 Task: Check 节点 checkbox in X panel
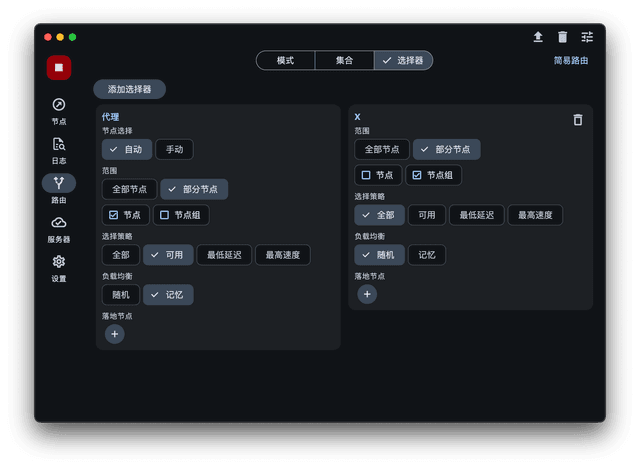378,175
